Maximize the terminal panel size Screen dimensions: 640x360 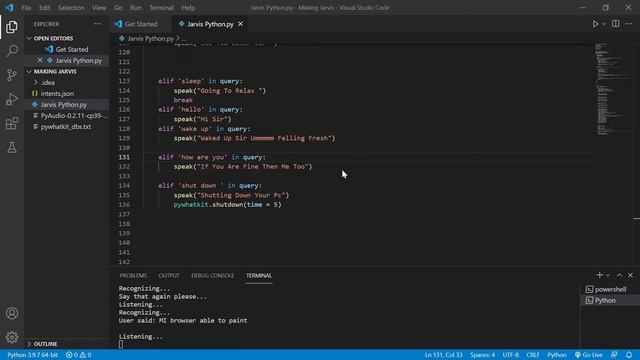(x=619, y=275)
